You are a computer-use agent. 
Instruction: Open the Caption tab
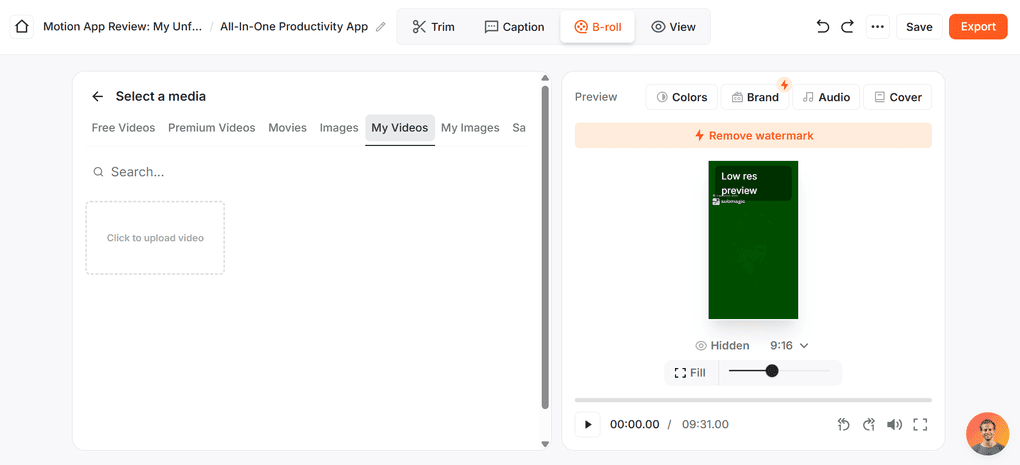point(515,27)
